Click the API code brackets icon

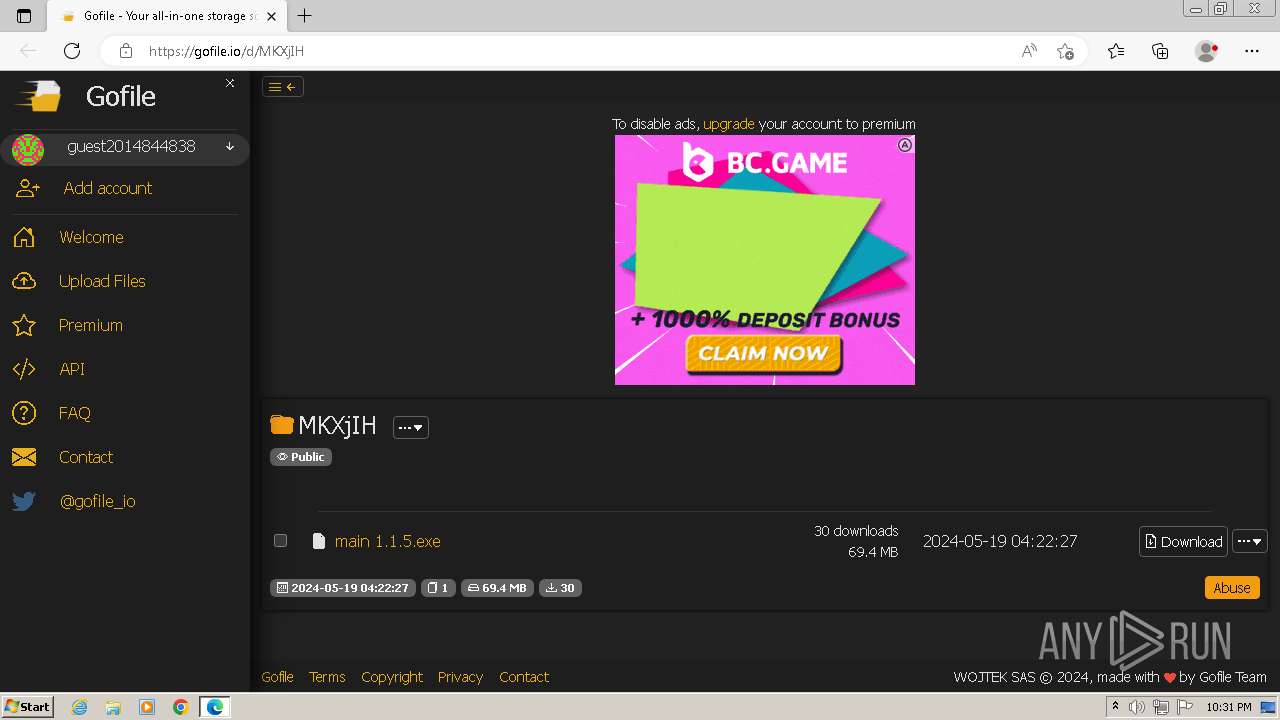point(24,369)
